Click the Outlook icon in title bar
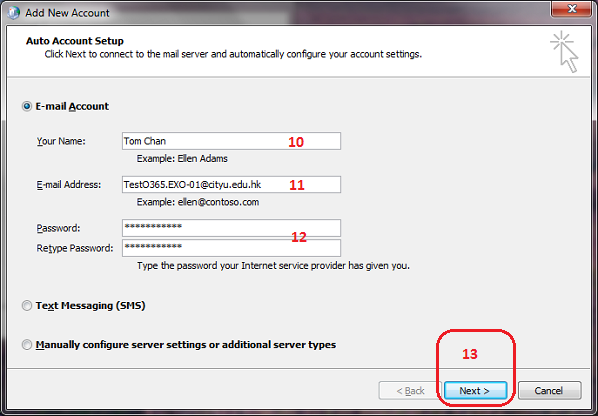The width and height of the screenshot is (598, 416). pyautogui.click(x=14, y=13)
